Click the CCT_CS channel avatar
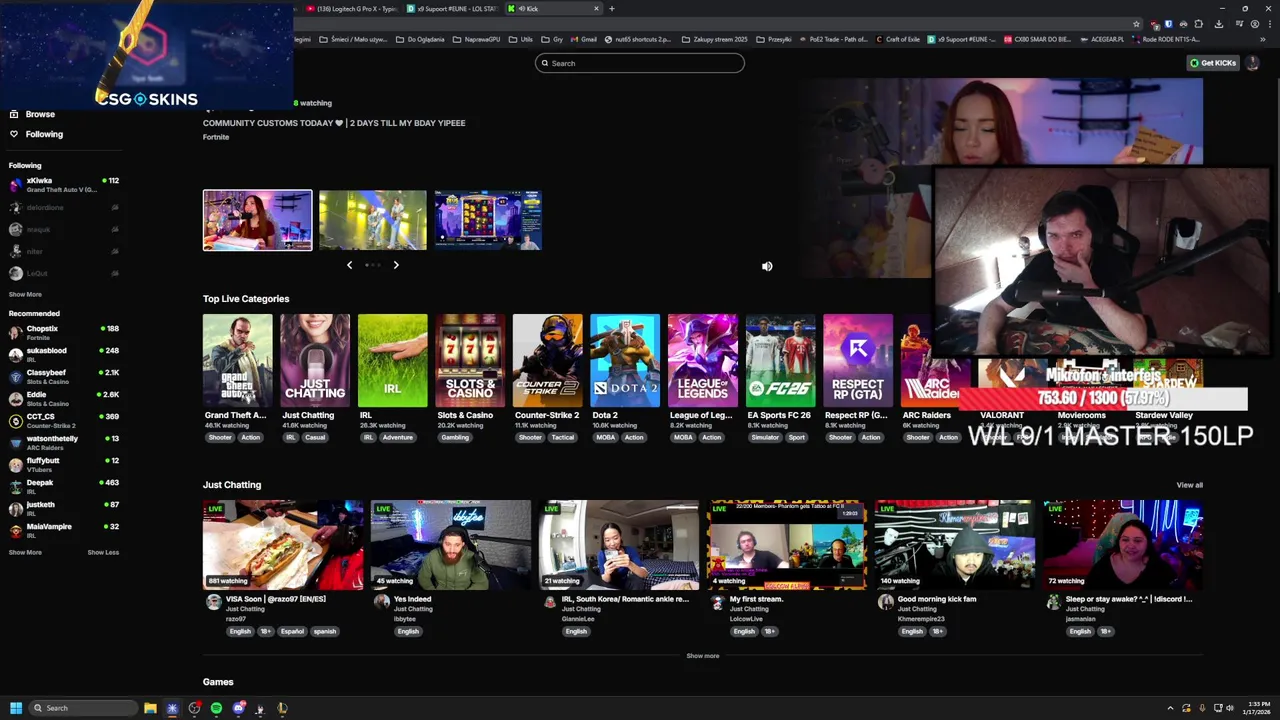This screenshot has width=1280, height=720. (x=15, y=421)
